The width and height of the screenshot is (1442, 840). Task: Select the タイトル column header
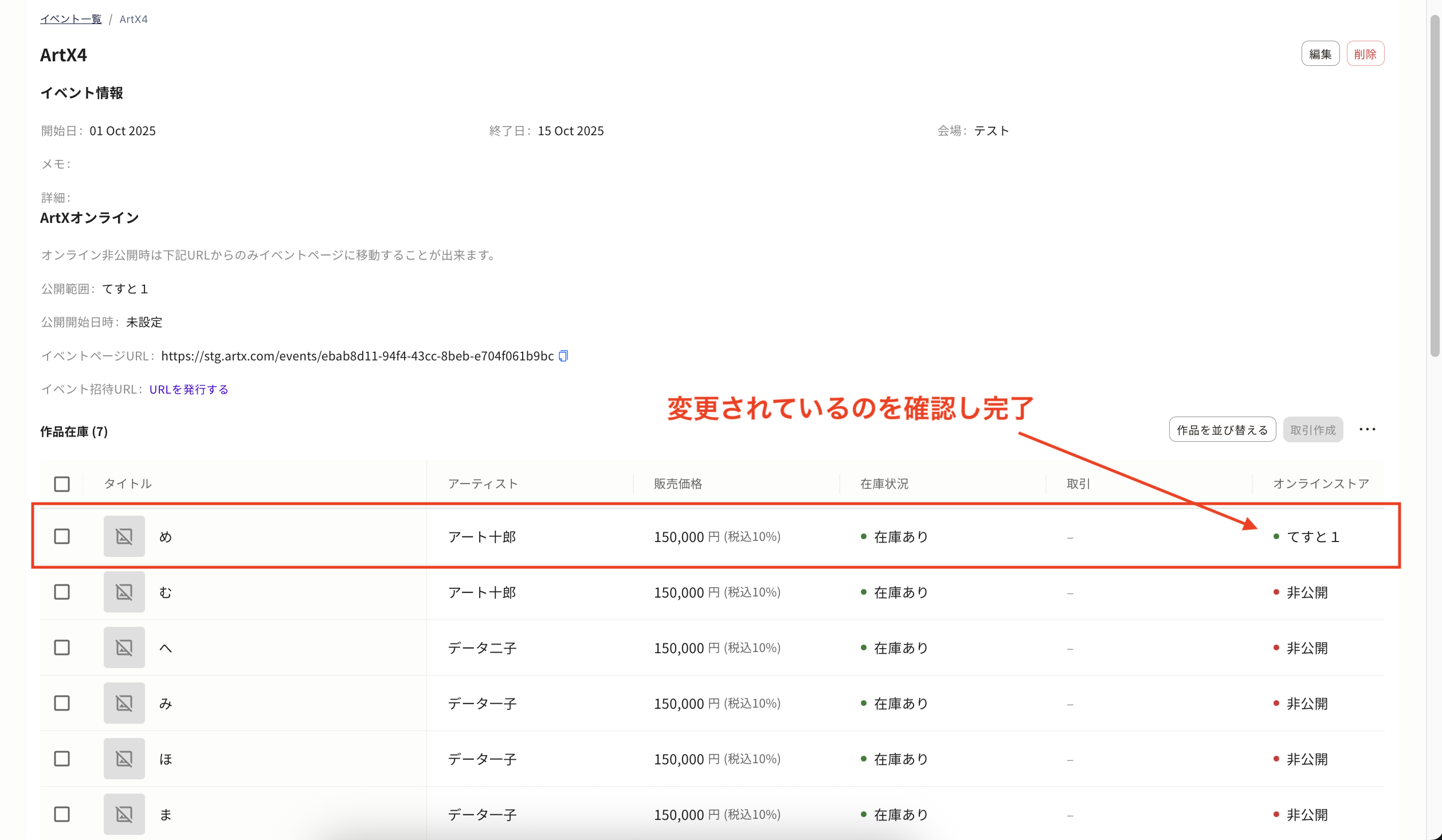coord(127,484)
